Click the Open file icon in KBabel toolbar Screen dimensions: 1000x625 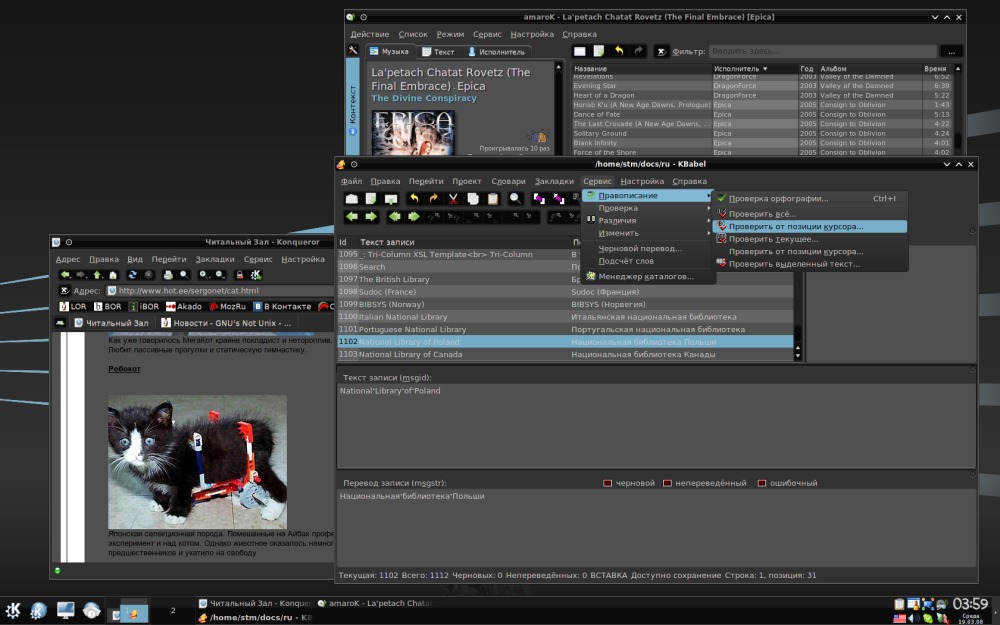(x=351, y=199)
